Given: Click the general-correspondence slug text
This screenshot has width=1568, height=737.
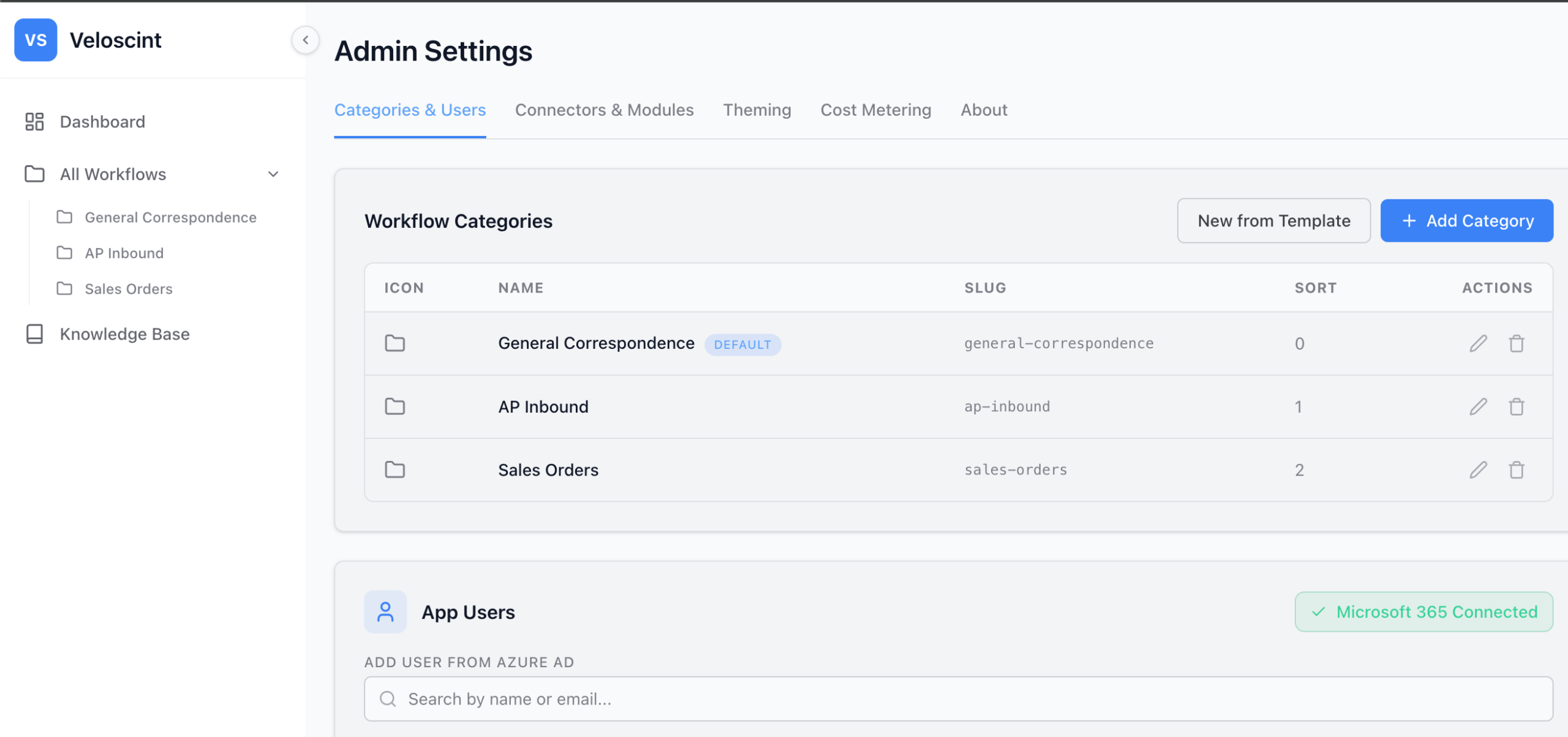Looking at the screenshot, I should click(x=1059, y=343).
